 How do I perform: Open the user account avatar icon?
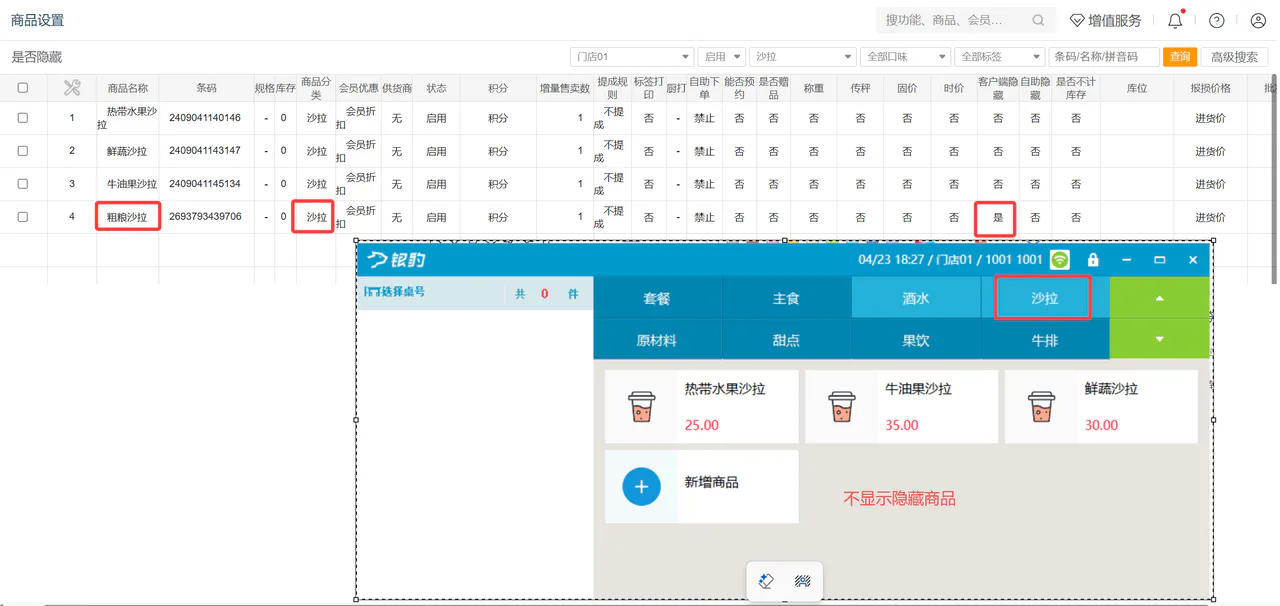(x=1258, y=20)
